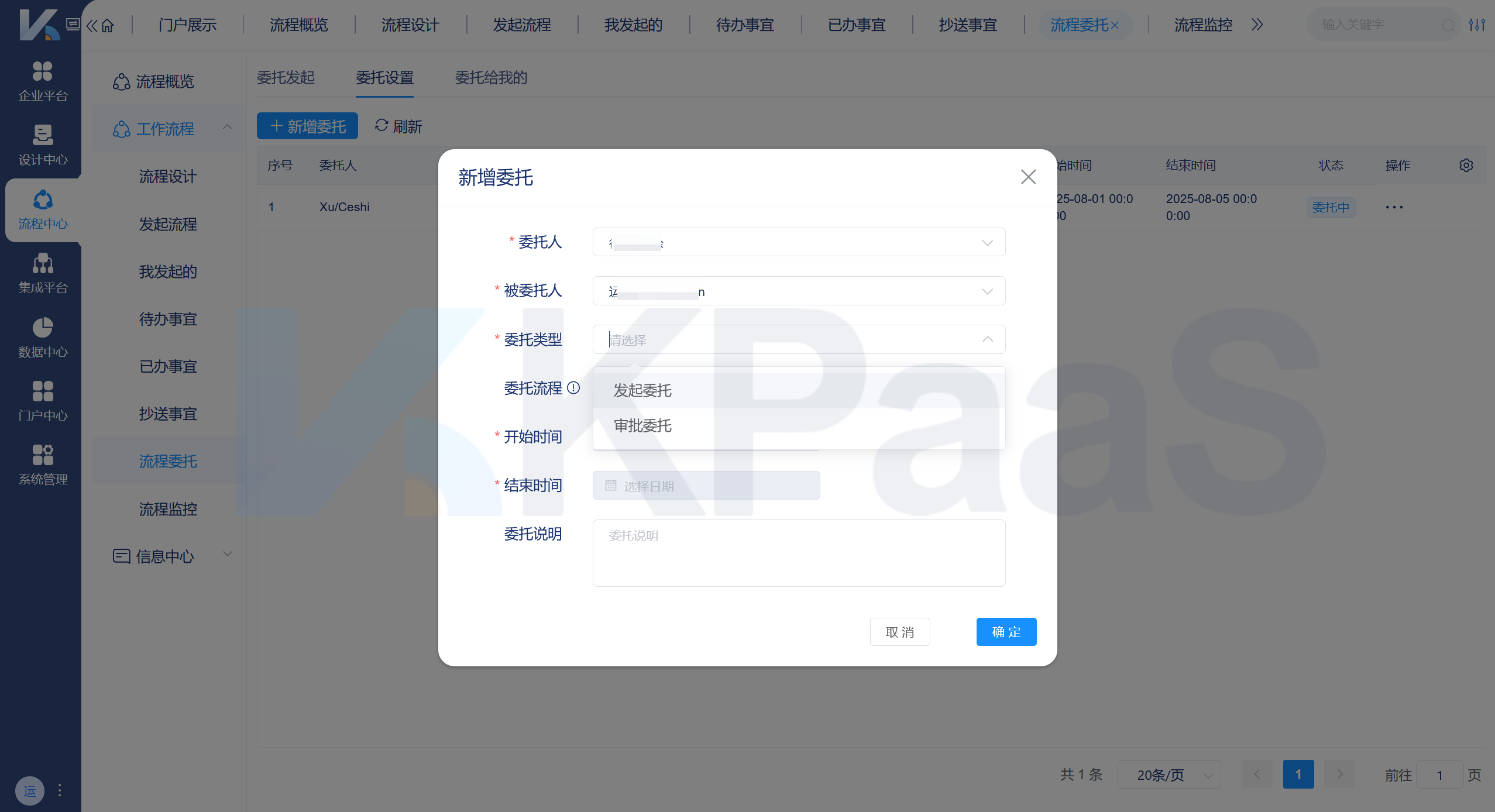Click the table settings gear icon

[x=1466, y=166]
